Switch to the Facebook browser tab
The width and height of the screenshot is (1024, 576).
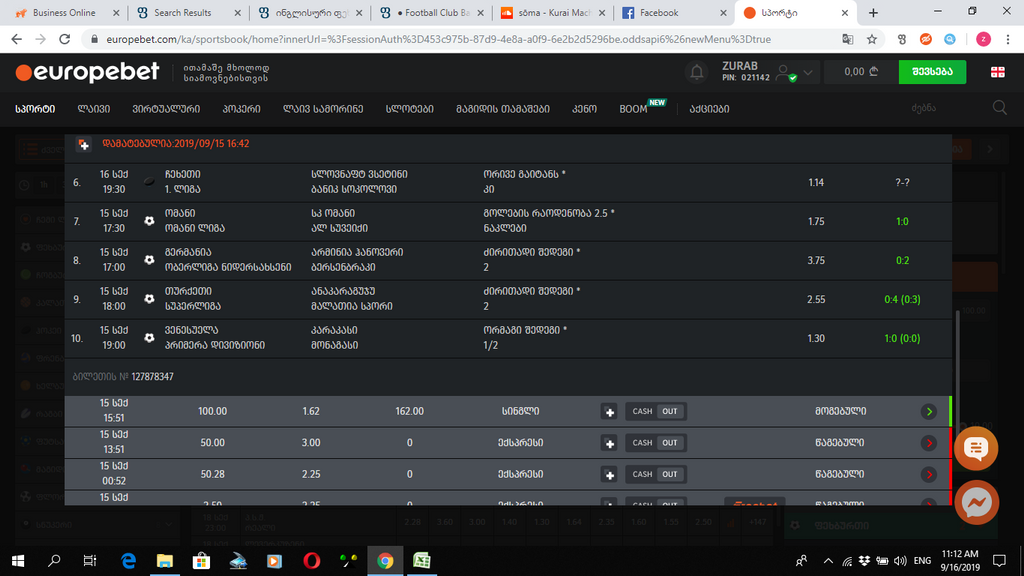coord(673,12)
